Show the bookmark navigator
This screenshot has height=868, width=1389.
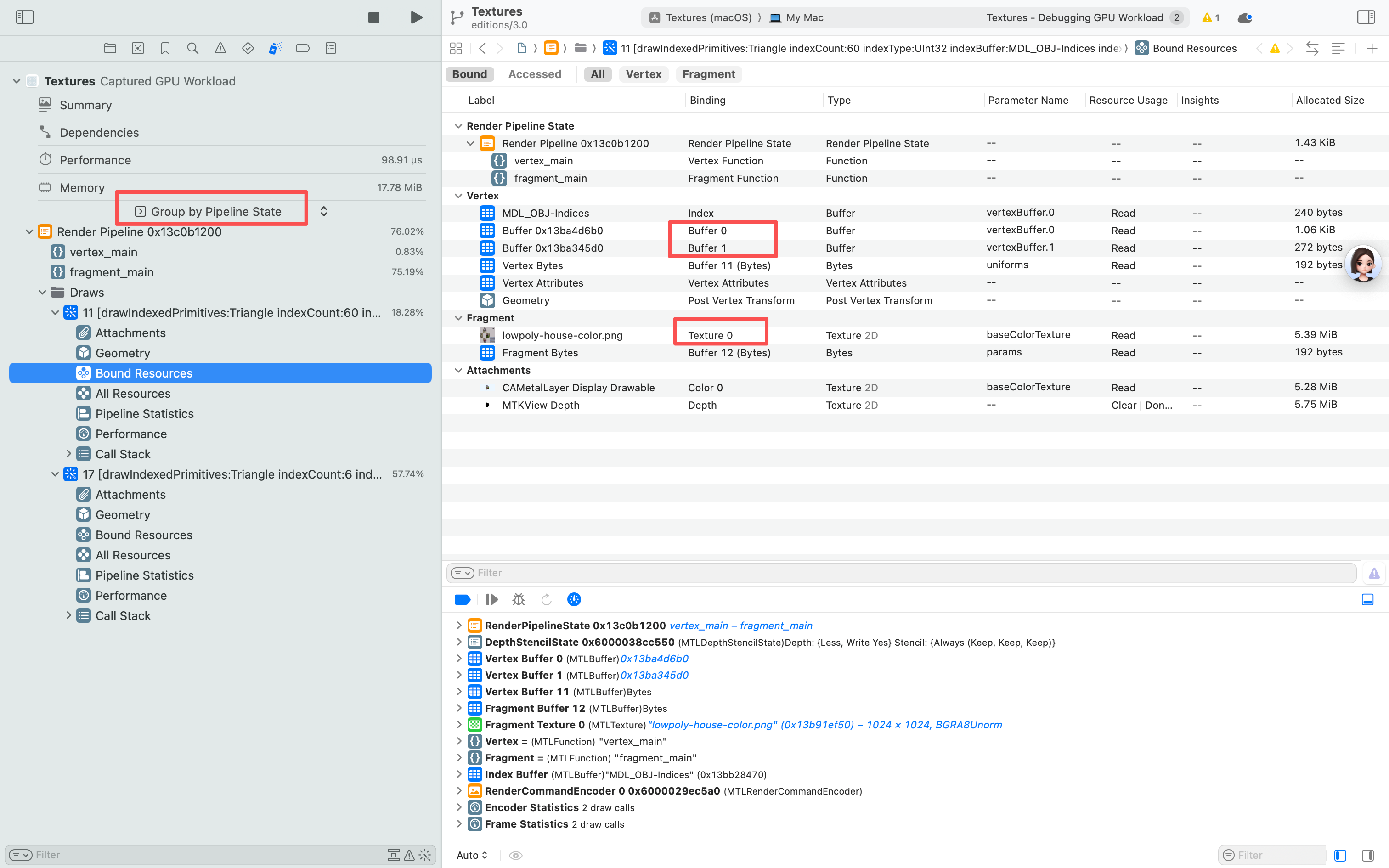pyautogui.click(x=165, y=48)
